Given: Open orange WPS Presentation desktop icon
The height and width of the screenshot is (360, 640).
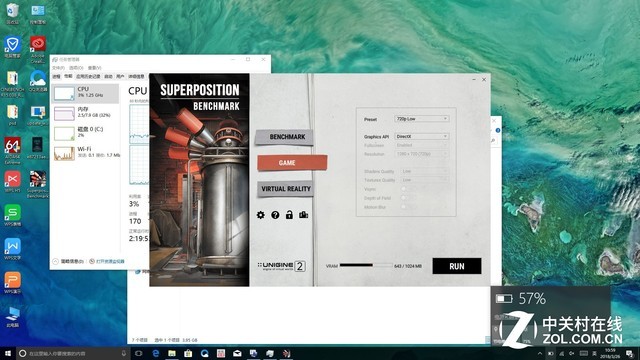Looking at the screenshot, I should tap(13, 283).
